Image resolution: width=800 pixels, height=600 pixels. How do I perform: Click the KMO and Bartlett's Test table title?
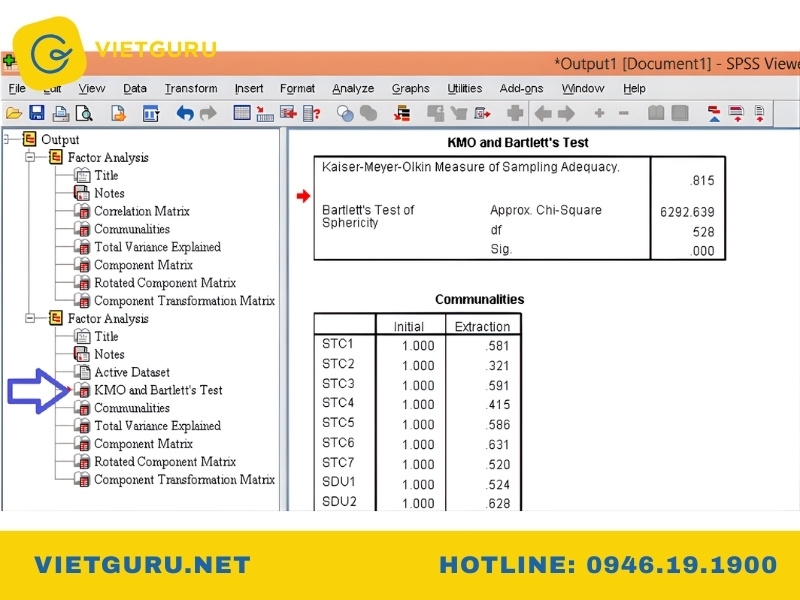[518, 142]
